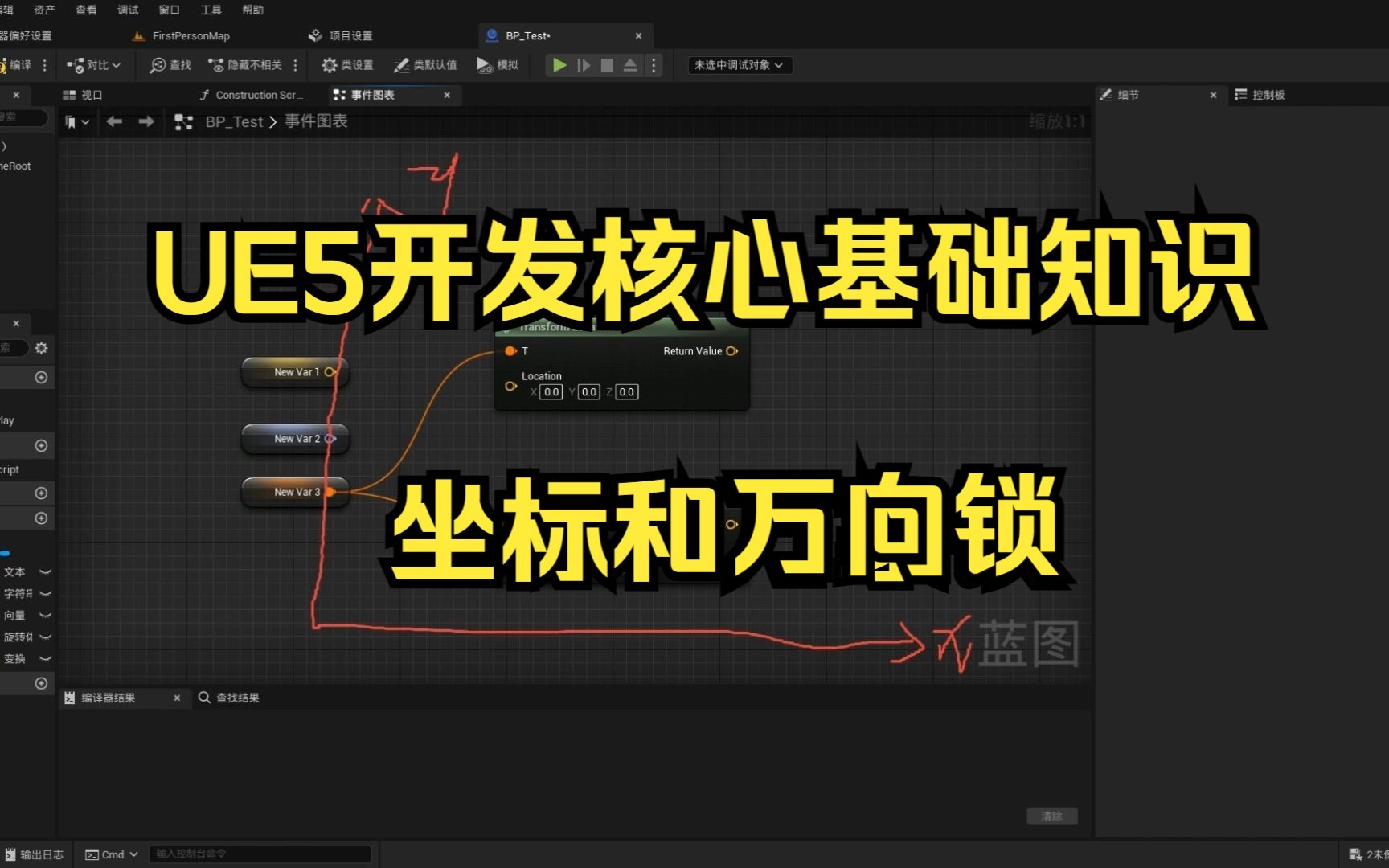
Task: Open the View (查看) menu
Action: click(x=86, y=10)
